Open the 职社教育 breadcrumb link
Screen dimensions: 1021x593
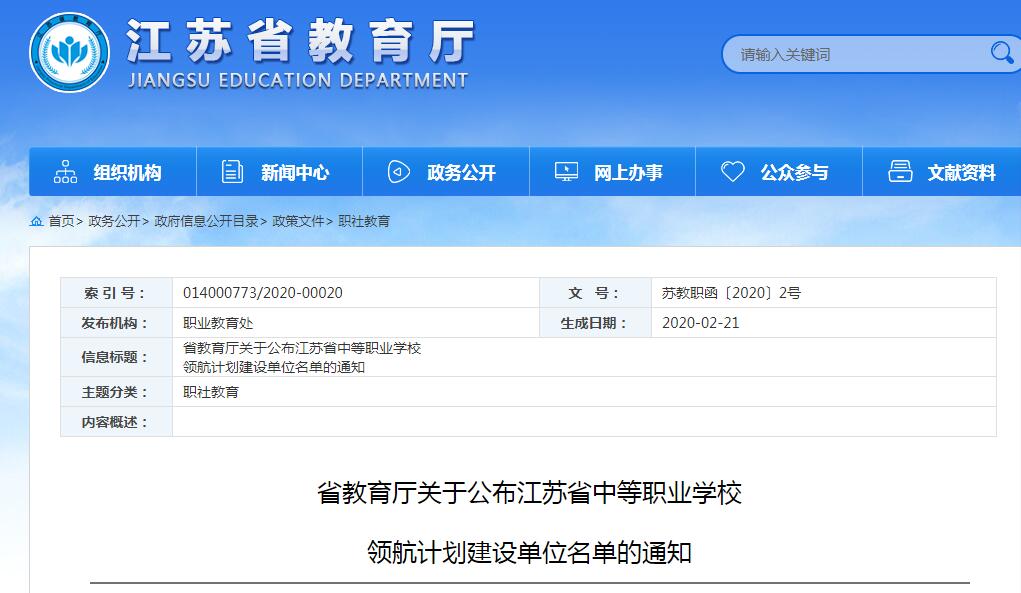click(364, 221)
